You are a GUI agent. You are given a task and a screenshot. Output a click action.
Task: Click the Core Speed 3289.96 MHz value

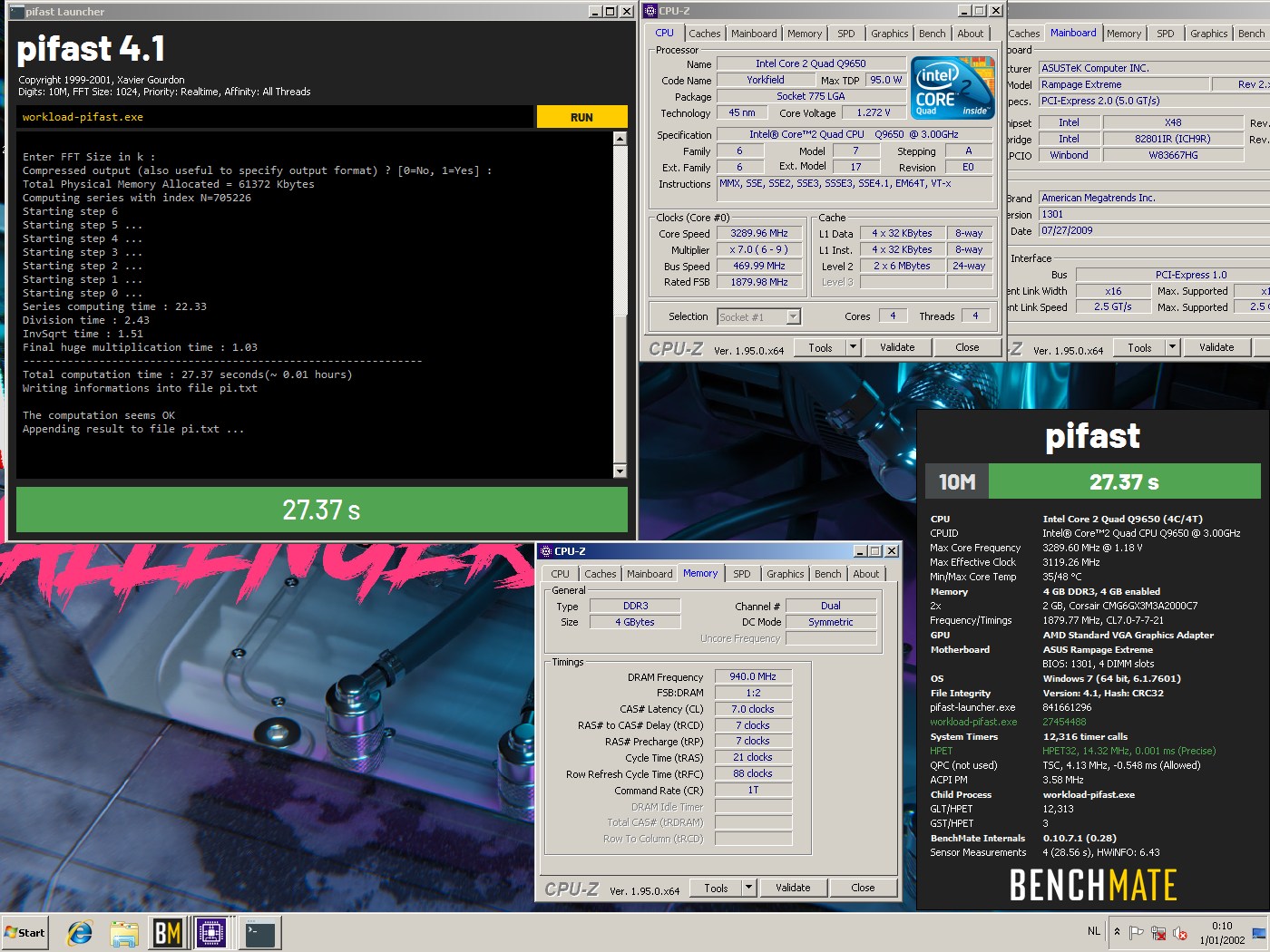759,233
